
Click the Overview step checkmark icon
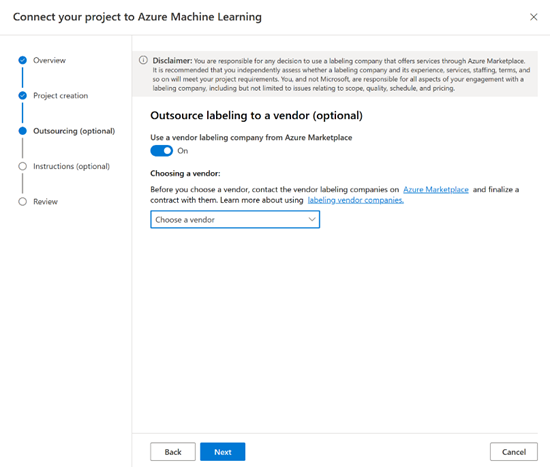(x=22, y=60)
